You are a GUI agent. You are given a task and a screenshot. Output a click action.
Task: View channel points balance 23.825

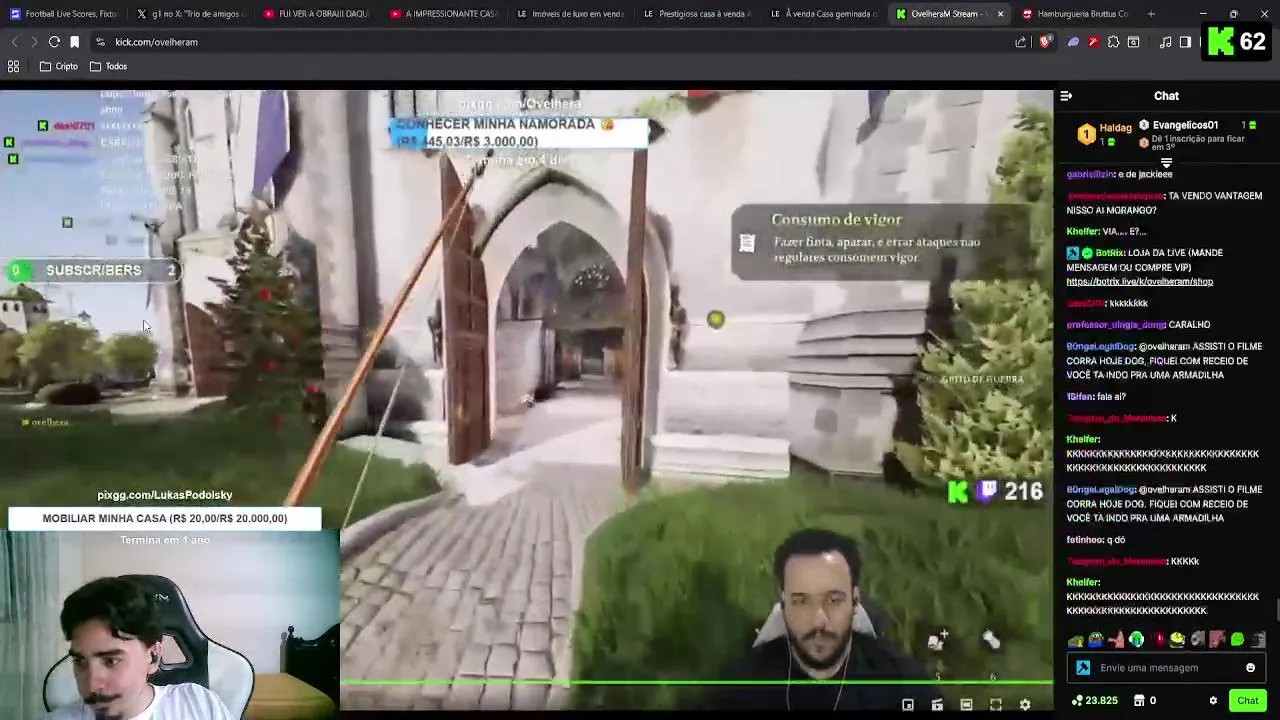[1094, 701]
